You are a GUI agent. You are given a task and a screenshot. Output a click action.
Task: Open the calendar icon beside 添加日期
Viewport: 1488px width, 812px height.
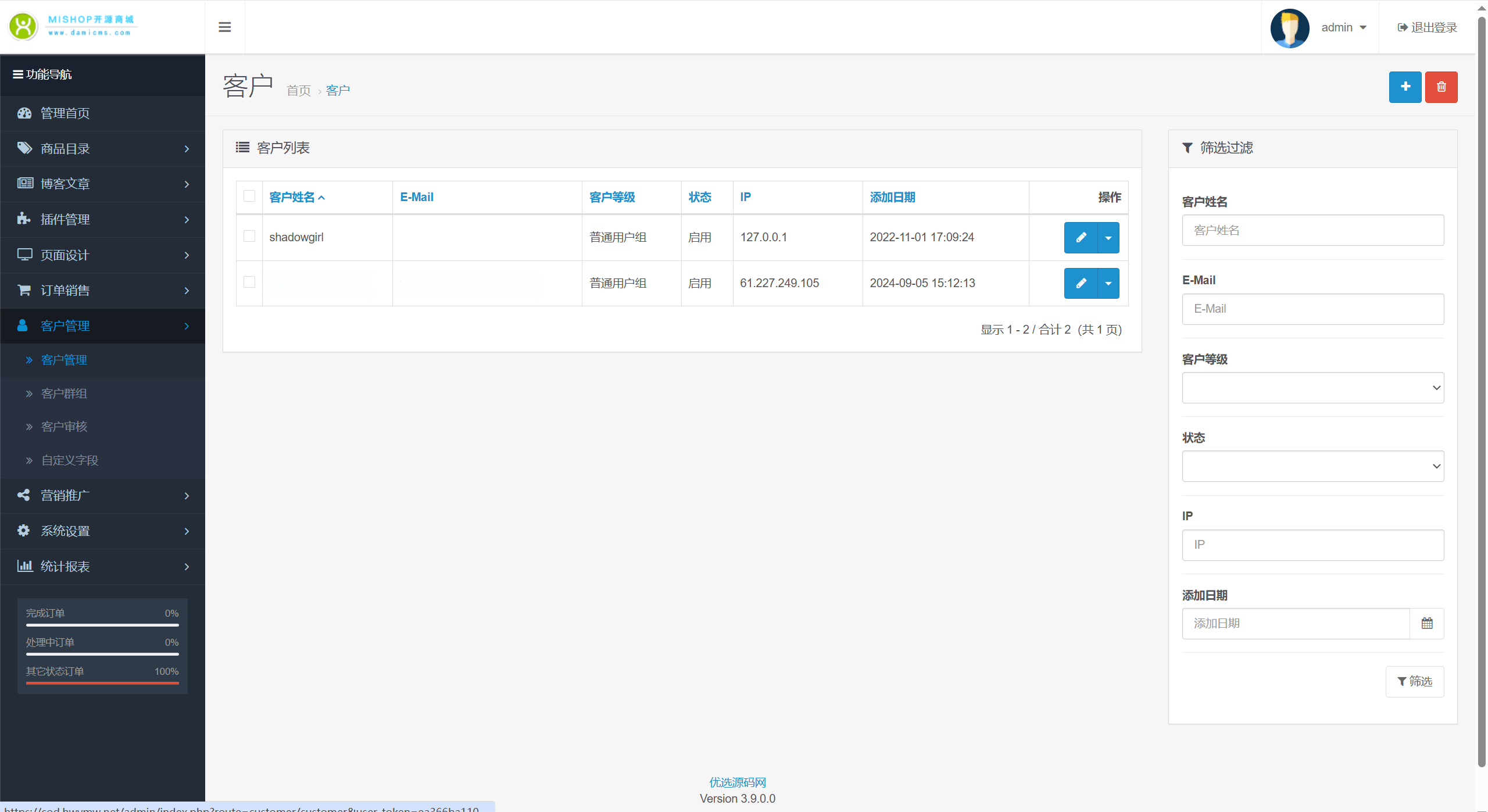tap(1426, 624)
